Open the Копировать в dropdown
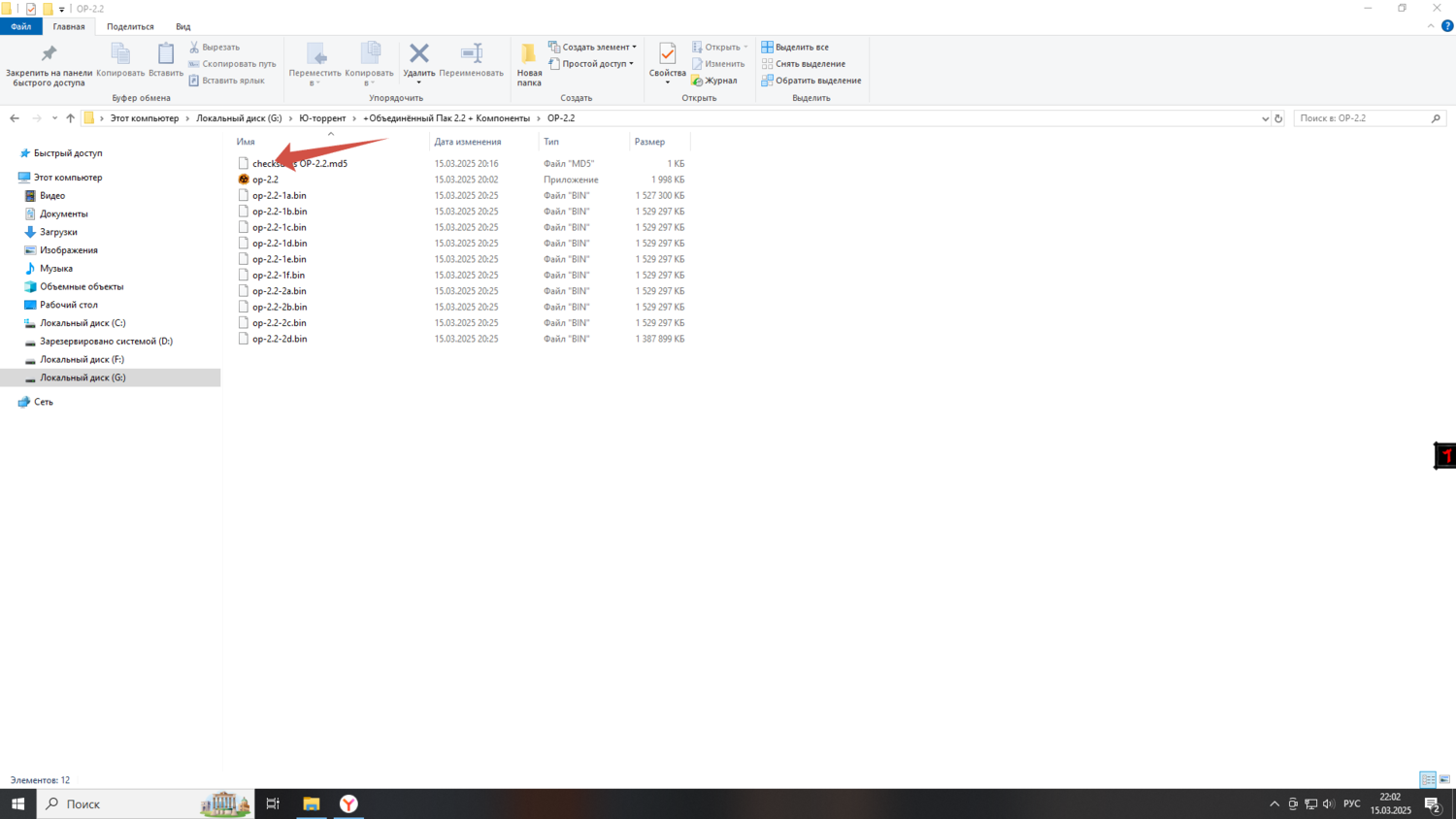Viewport: 1456px width, 819px height. (x=370, y=64)
